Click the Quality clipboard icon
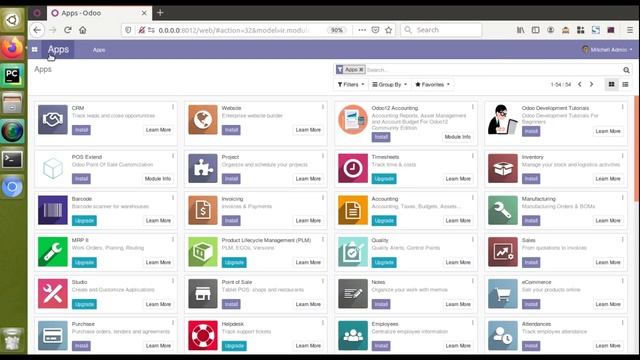Screen dimensions: 640x360 353,252
